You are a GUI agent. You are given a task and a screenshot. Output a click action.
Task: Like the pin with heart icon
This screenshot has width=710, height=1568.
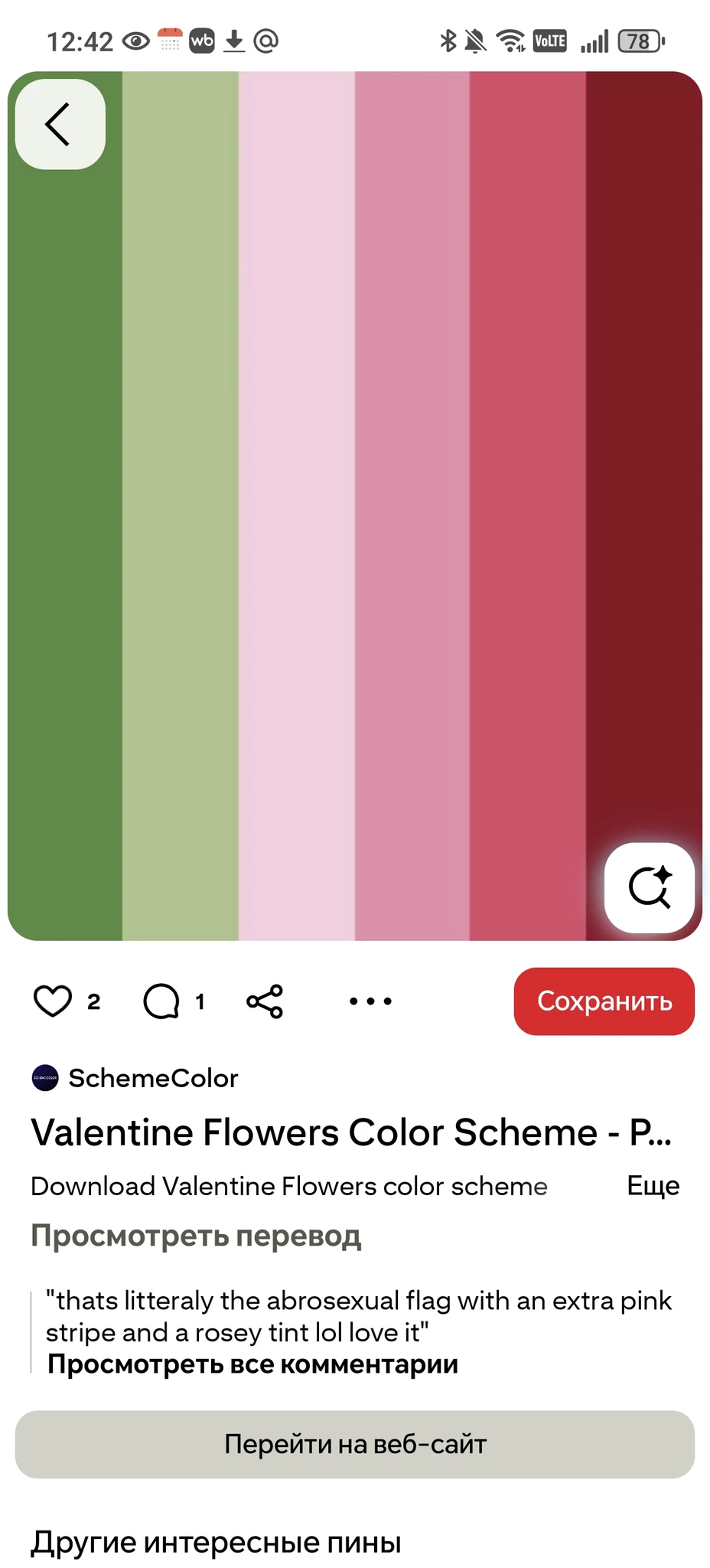(x=53, y=1001)
